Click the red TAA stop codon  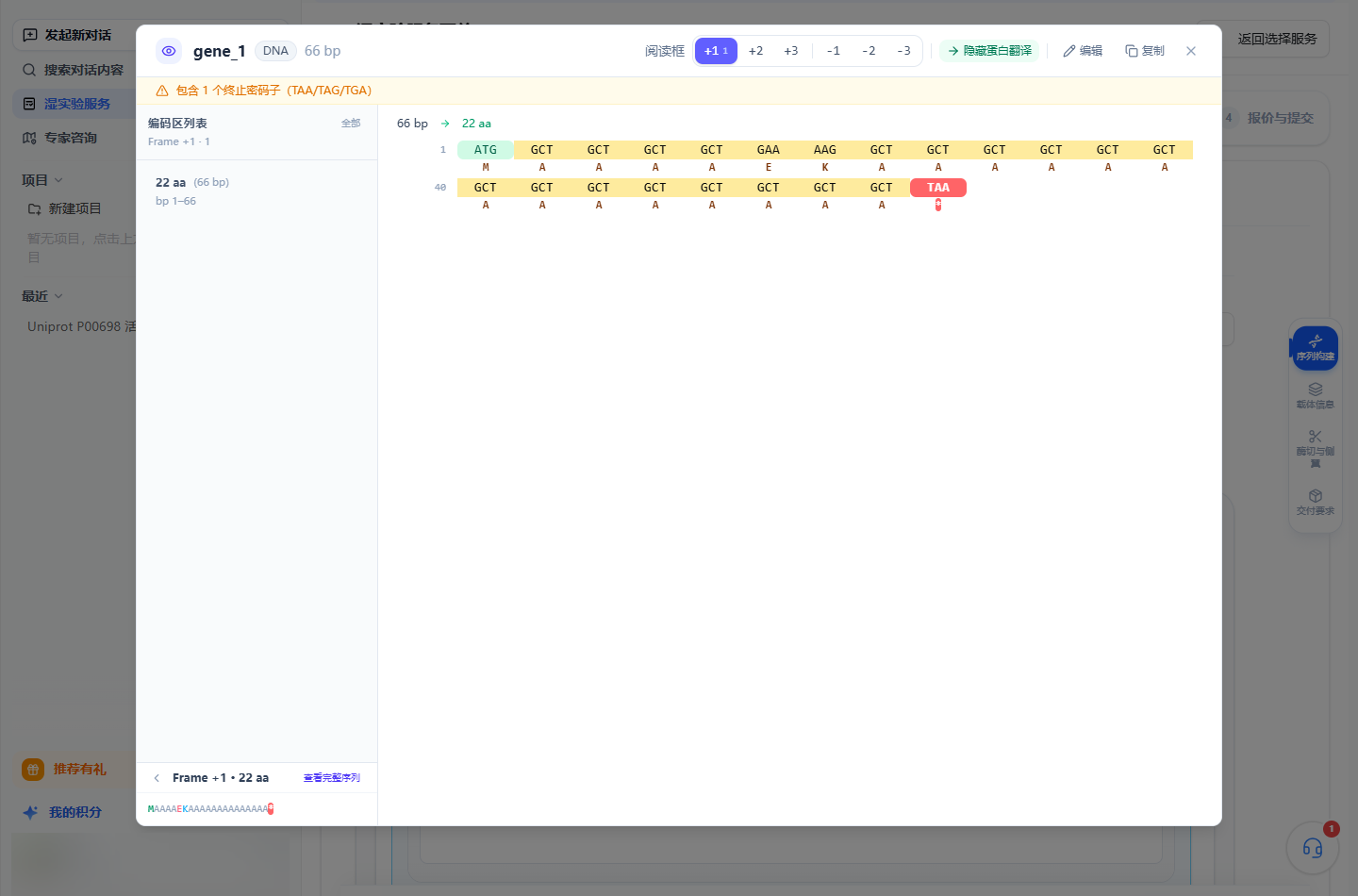coord(938,188)
